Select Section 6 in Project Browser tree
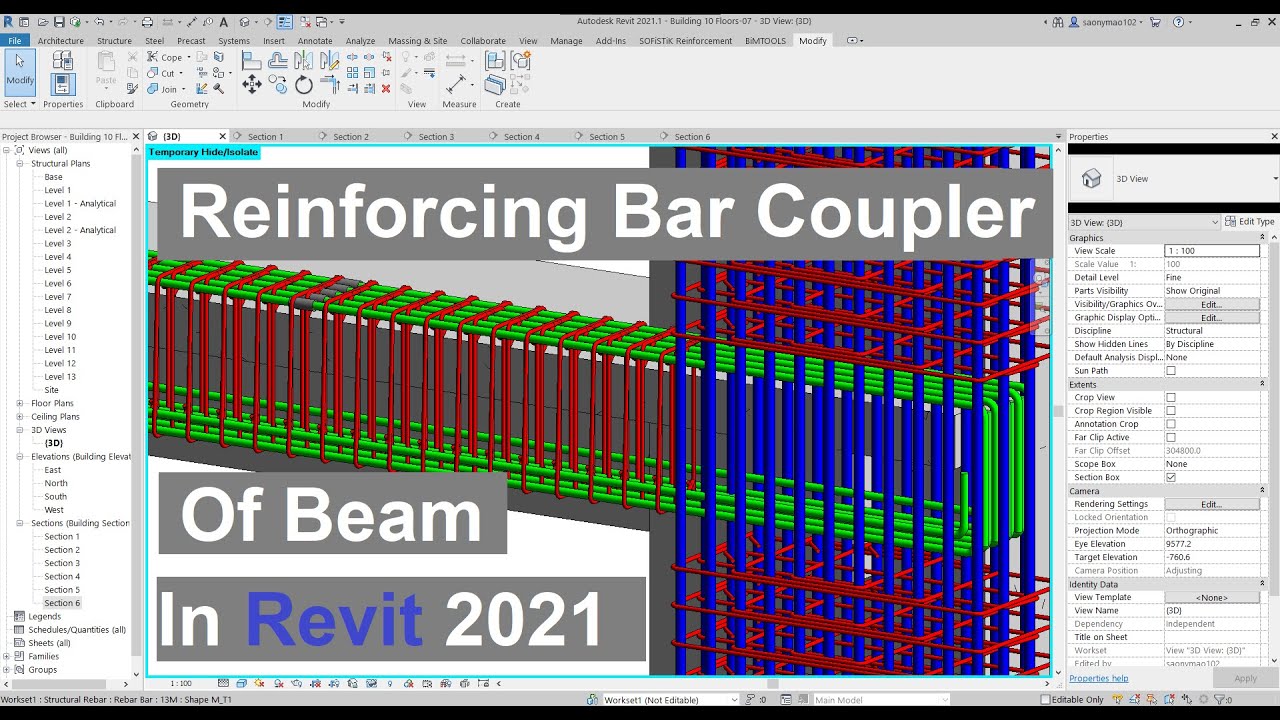Image resolution: width=1280 pixels, height=720 pixels. (62, 603)
